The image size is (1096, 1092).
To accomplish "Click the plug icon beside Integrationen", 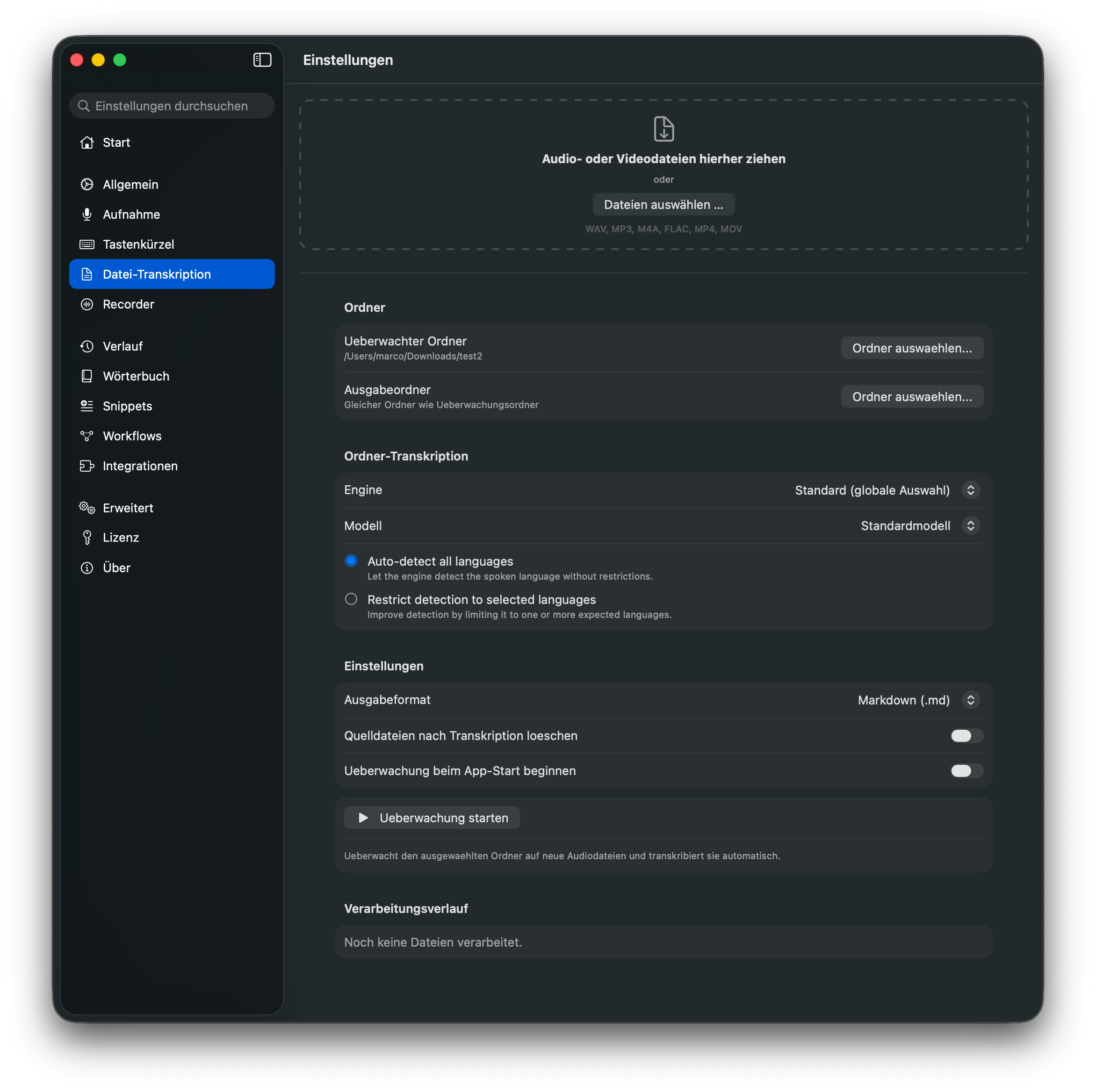I will point(87,467).
